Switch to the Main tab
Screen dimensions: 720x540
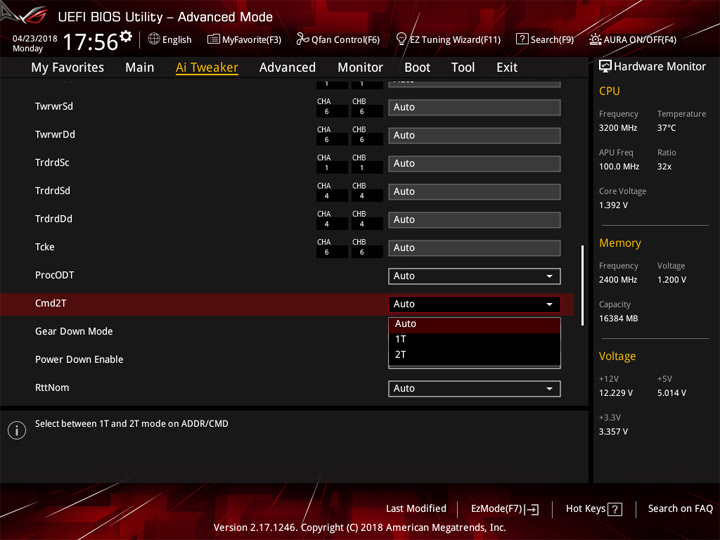click(140, 68)
